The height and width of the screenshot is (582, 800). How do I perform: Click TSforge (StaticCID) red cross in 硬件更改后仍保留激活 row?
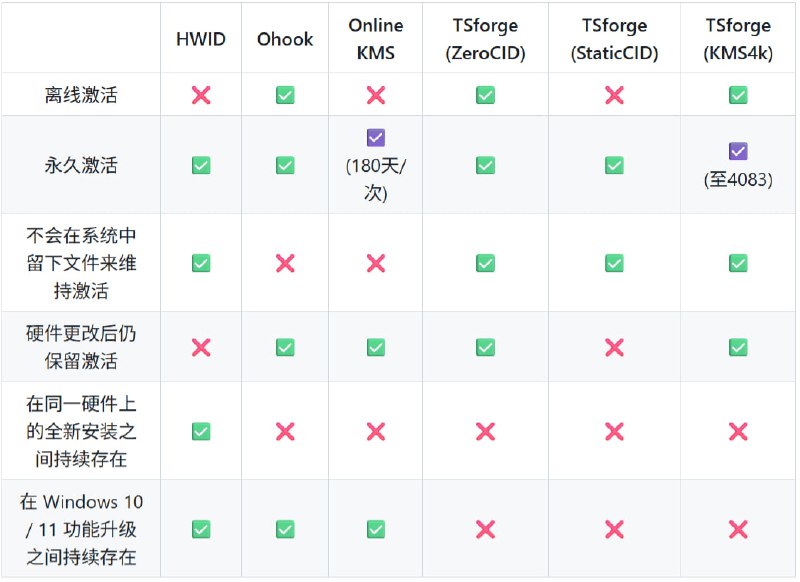click(x=614, y=347)
